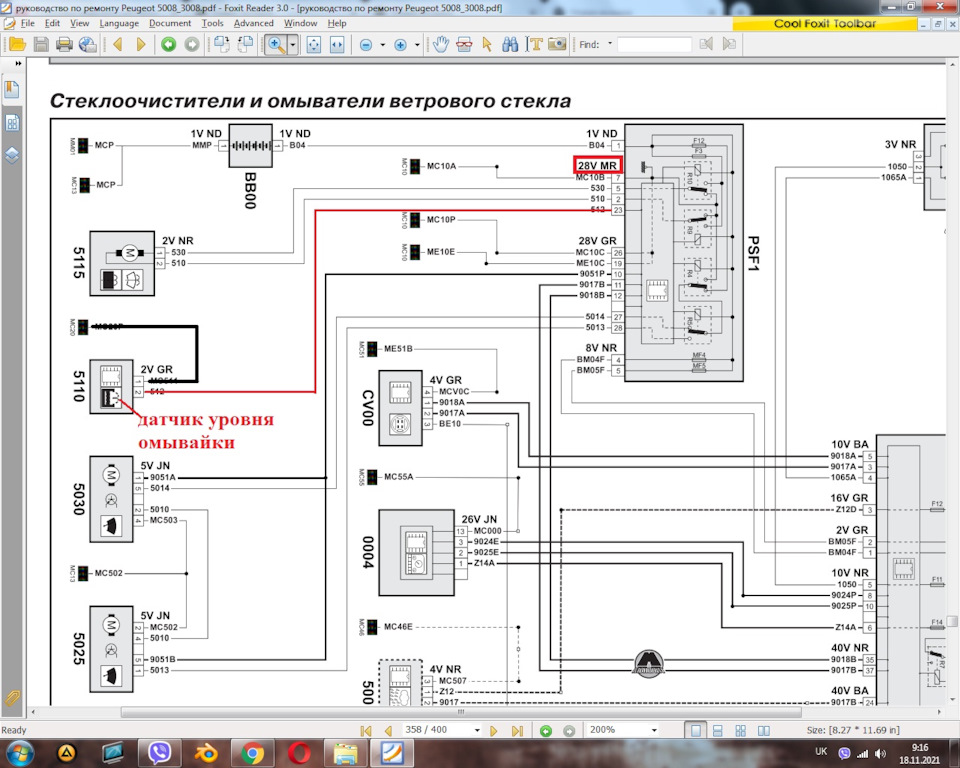Screen dimensions: 960x768
Task: Open the Tools menu
Action: click(x=212, y=23)
